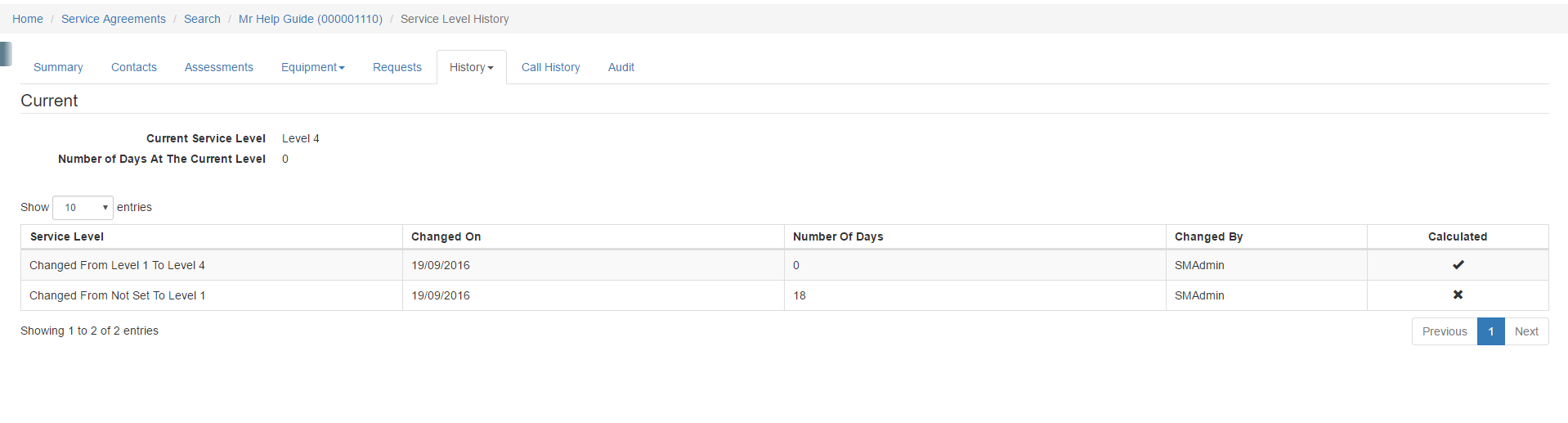1568x423 pixels.
Task: Switch to the Summary tab
Action: tap(58, 67)
